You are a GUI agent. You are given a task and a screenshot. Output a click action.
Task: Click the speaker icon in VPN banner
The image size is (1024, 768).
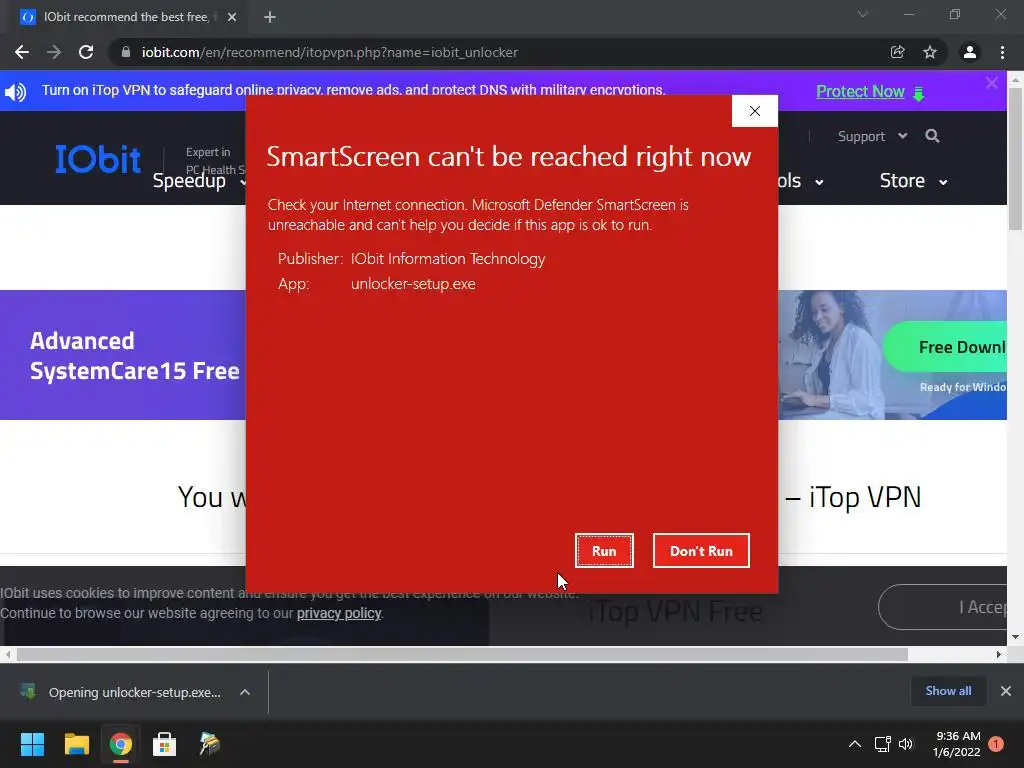pyautogui.click(x=16, y=92)
